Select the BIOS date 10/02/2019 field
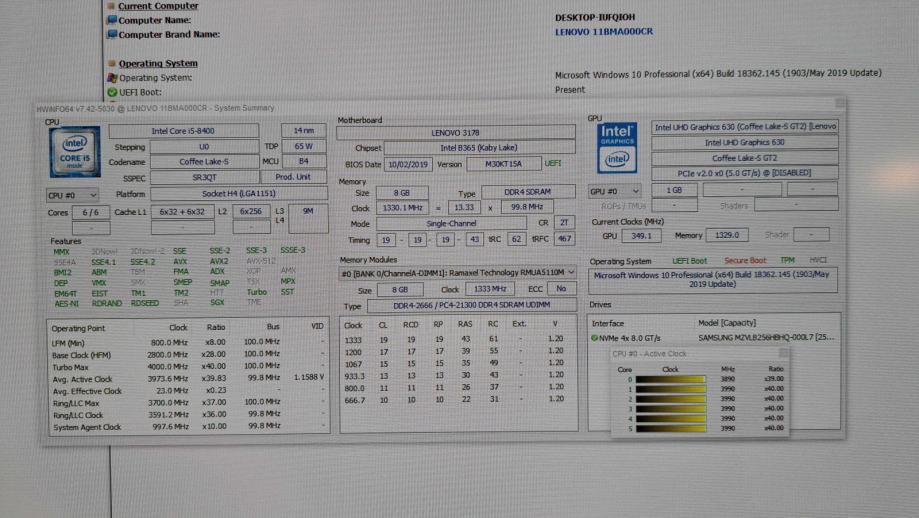 point(408,165)
